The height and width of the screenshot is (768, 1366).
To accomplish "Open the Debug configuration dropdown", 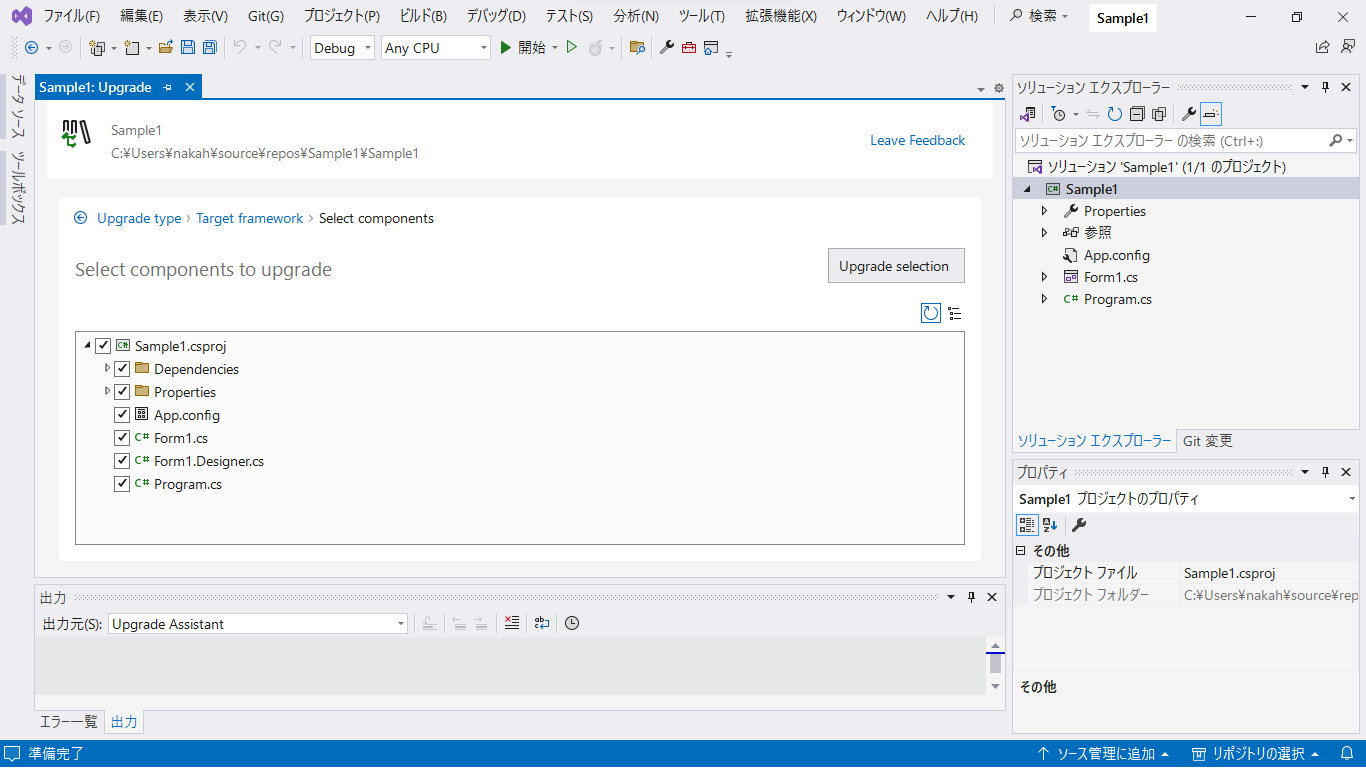I will [x=342, y=48].
